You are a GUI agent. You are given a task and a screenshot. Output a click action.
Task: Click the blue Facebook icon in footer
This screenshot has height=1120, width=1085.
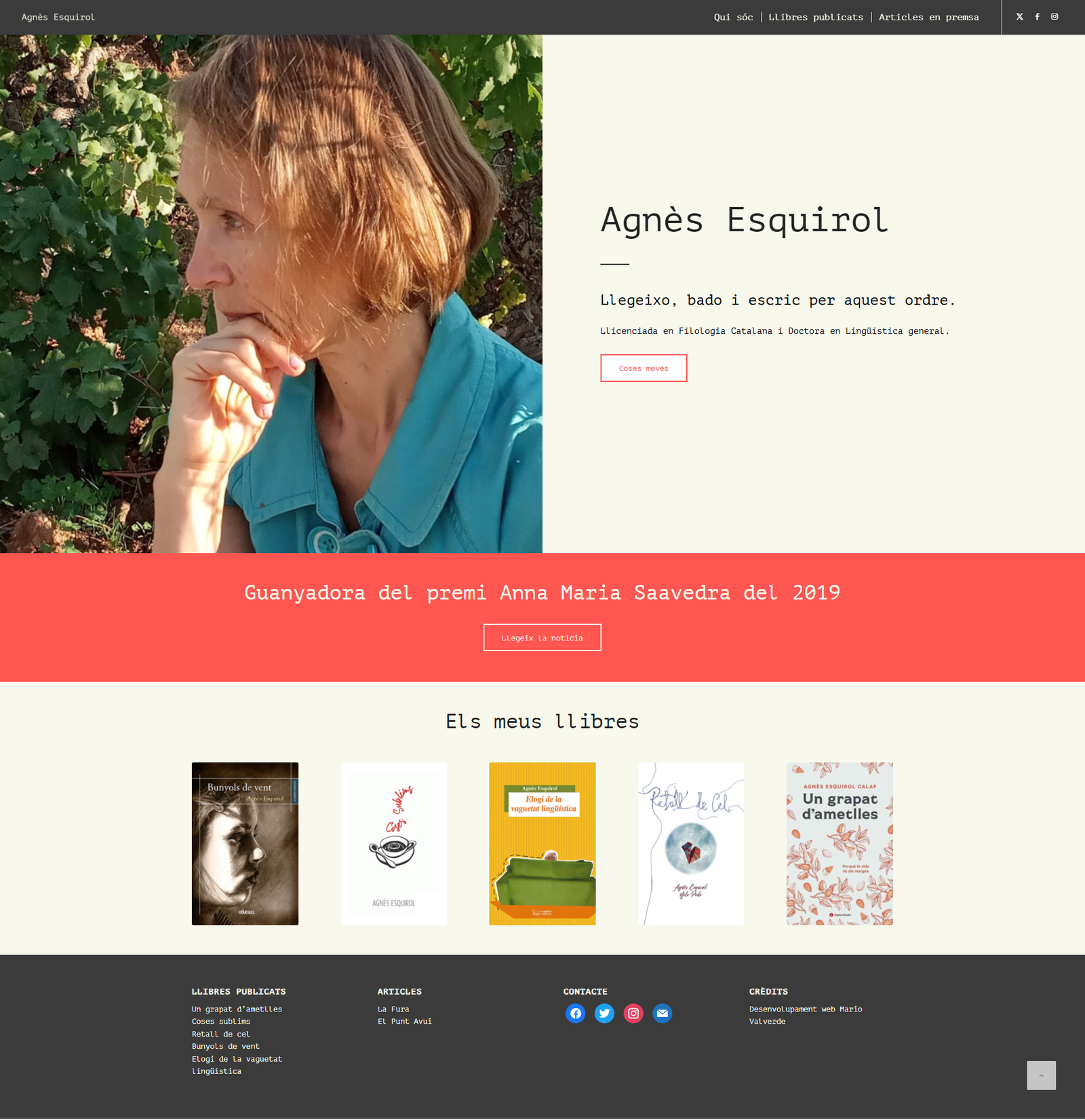coord(575,1013)
